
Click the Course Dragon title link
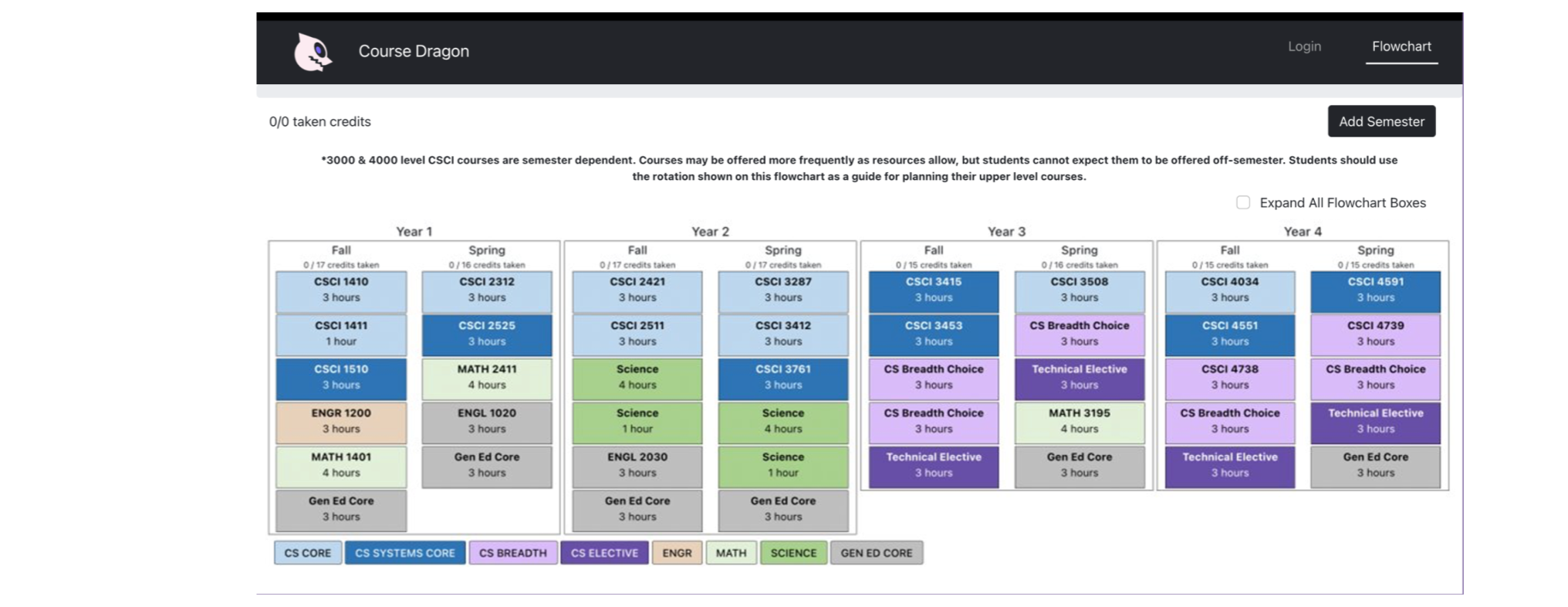tap(414, 51)
